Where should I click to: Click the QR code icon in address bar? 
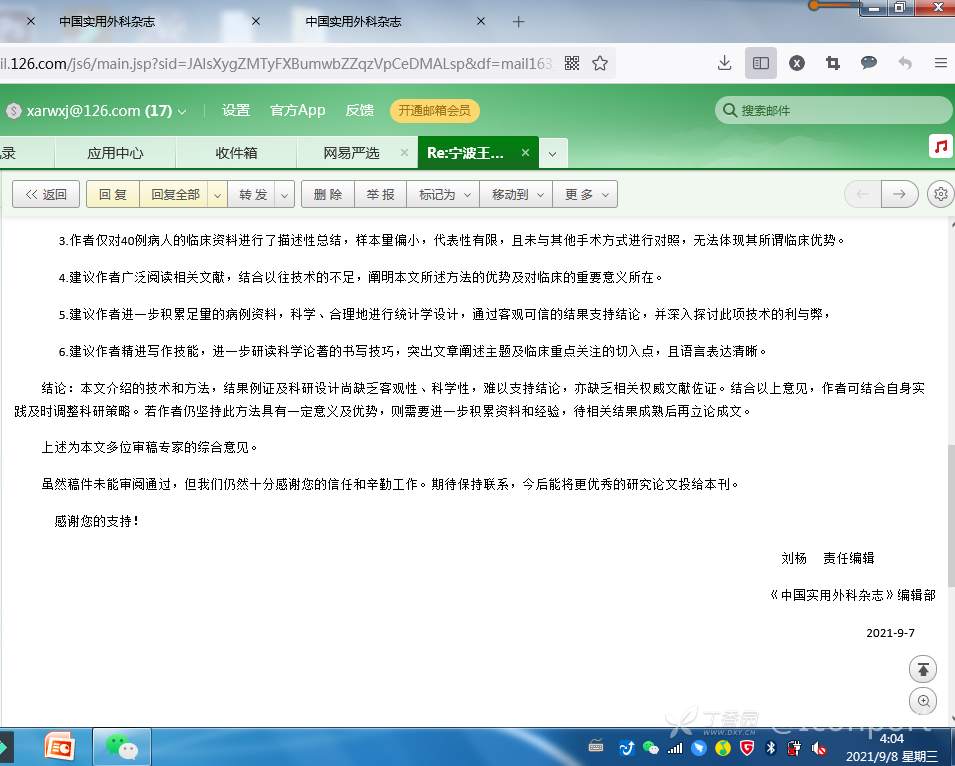coord(572,63)
